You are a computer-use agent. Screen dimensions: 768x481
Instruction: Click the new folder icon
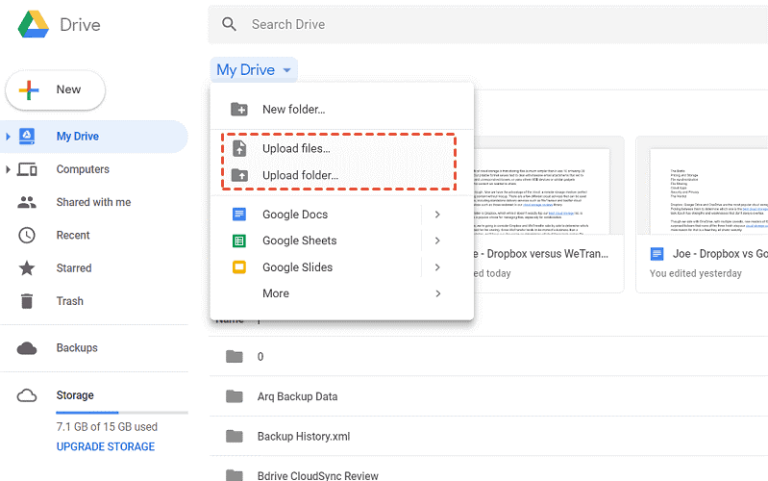click(239, 109)
